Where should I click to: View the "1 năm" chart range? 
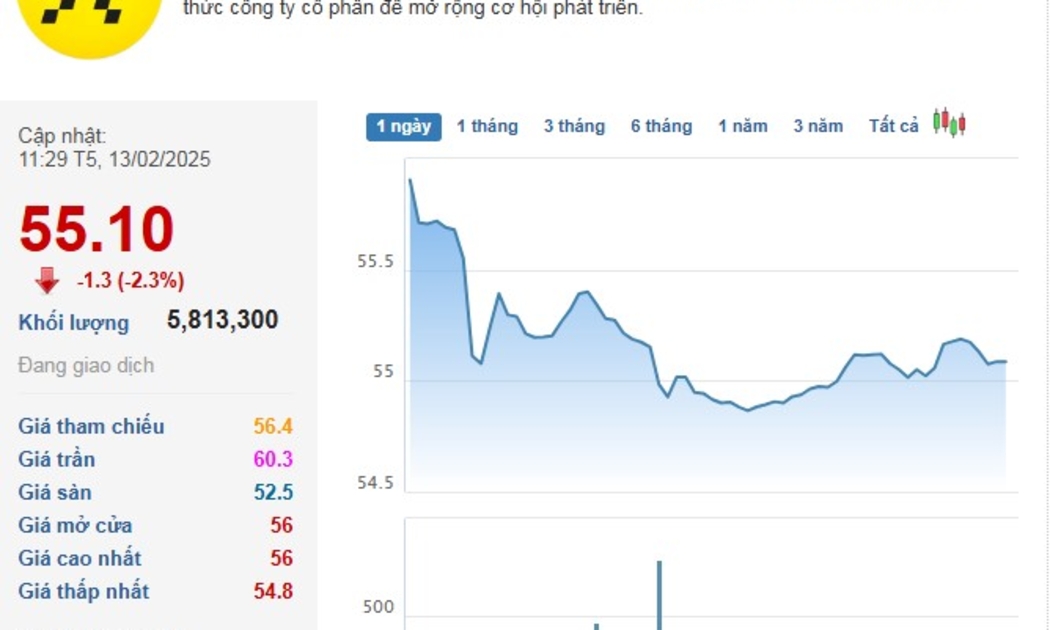coord(742,126)
